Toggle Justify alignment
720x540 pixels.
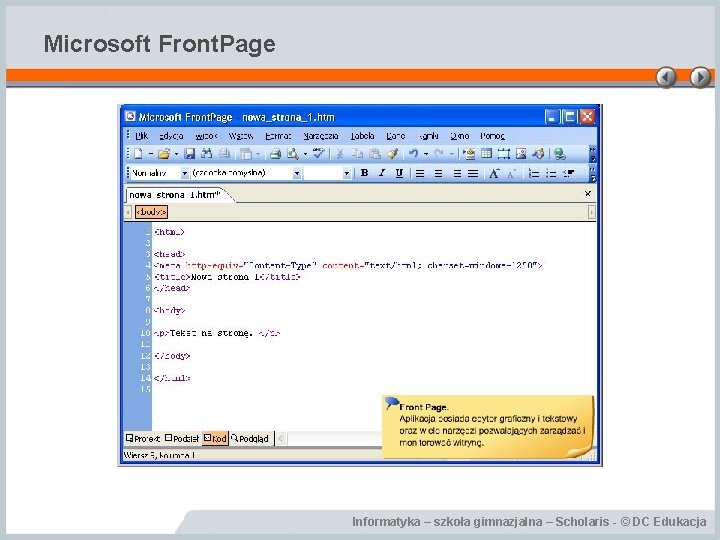[x=473, y=173]
